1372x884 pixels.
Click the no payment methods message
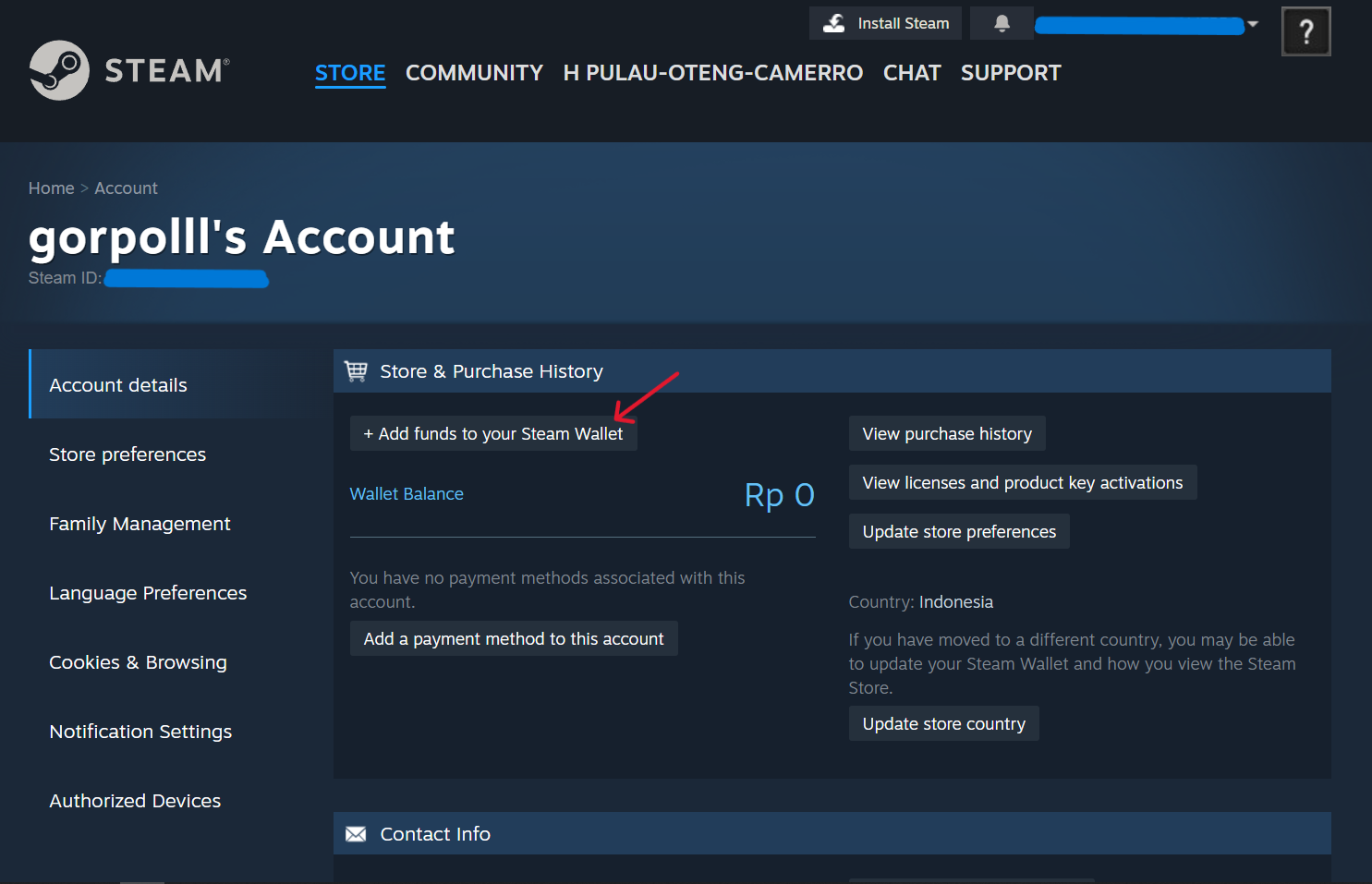pos(547,589)
